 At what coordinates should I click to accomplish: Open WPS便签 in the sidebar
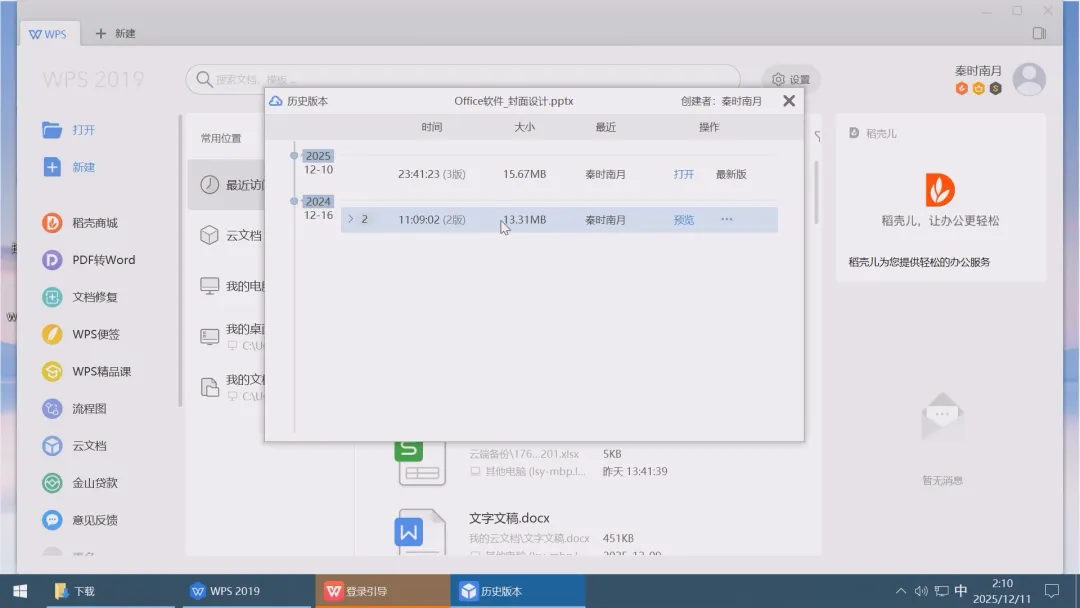coord(81,334)
